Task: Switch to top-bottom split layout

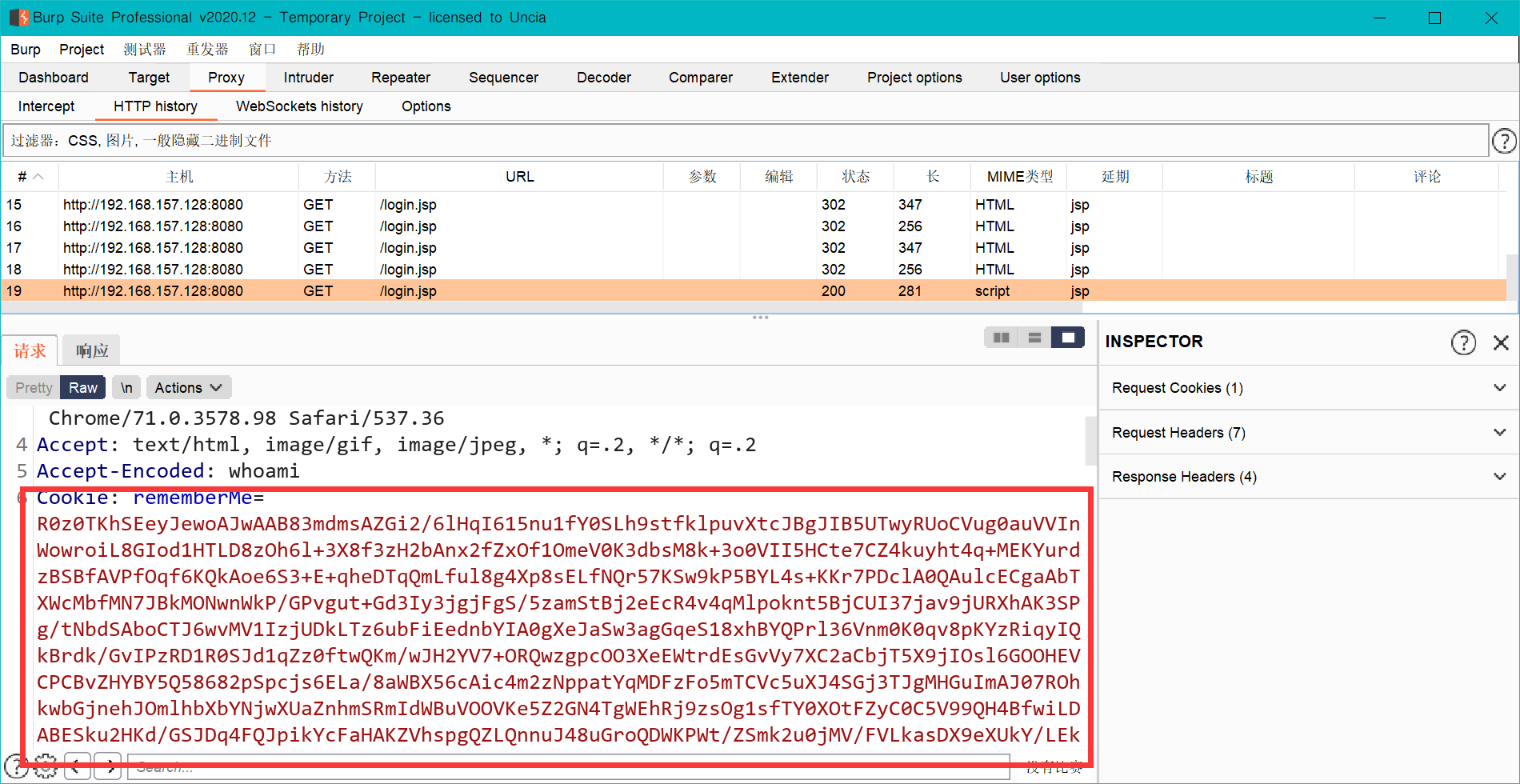Action: (x=1034, y=338)
